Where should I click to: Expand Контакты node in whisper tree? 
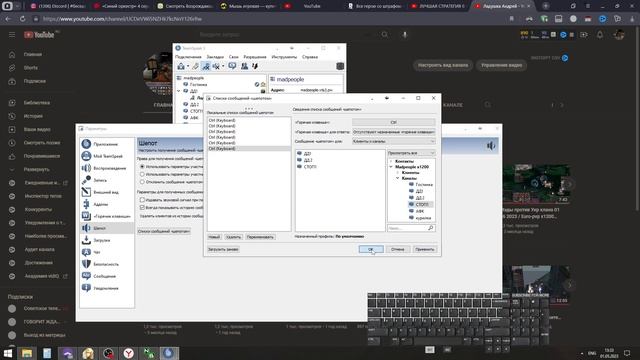coord(391,161)
